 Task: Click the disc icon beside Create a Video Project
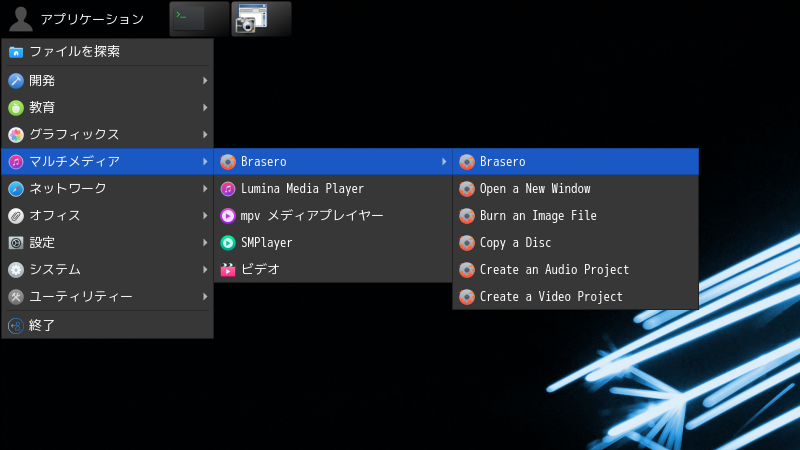coord(467,296)
